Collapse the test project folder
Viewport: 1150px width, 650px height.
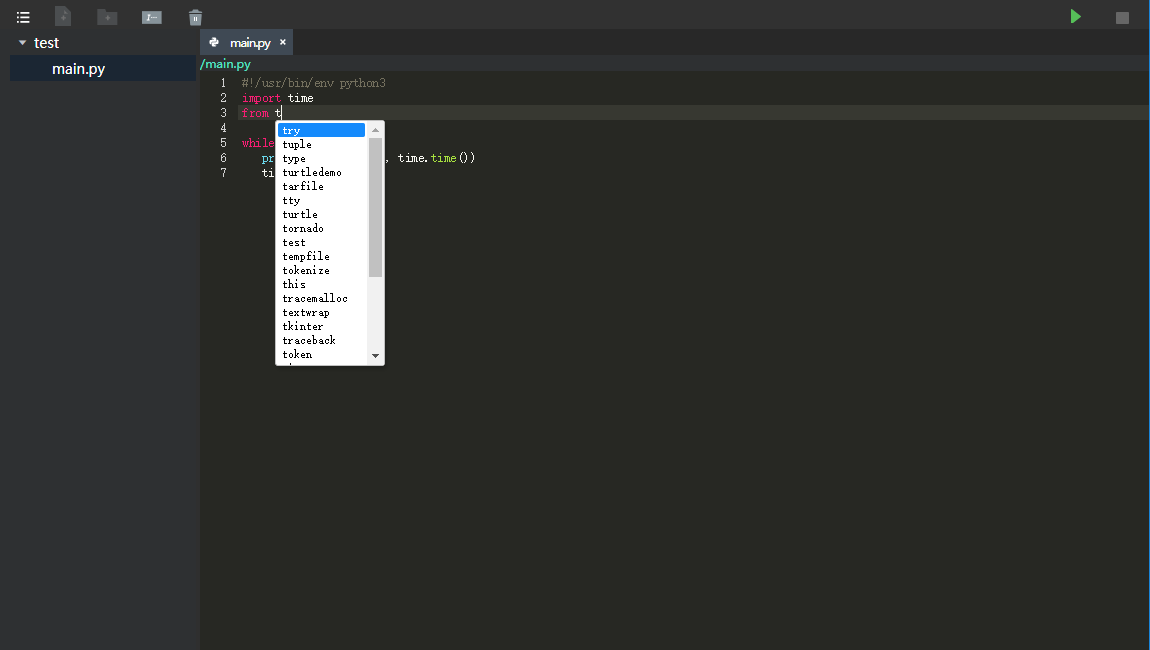(22, 43)
